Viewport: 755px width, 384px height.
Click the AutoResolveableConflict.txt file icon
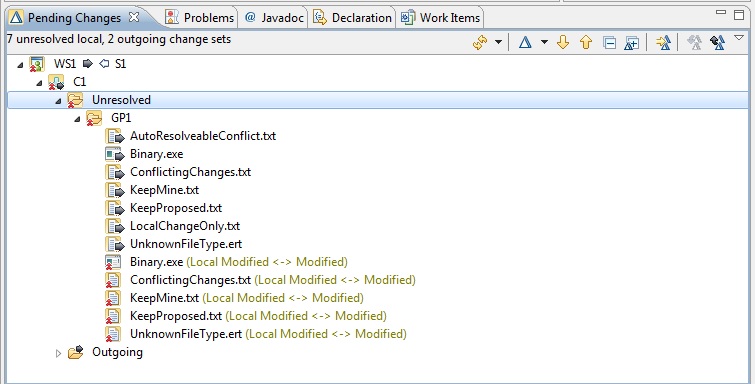pos(114,136)
